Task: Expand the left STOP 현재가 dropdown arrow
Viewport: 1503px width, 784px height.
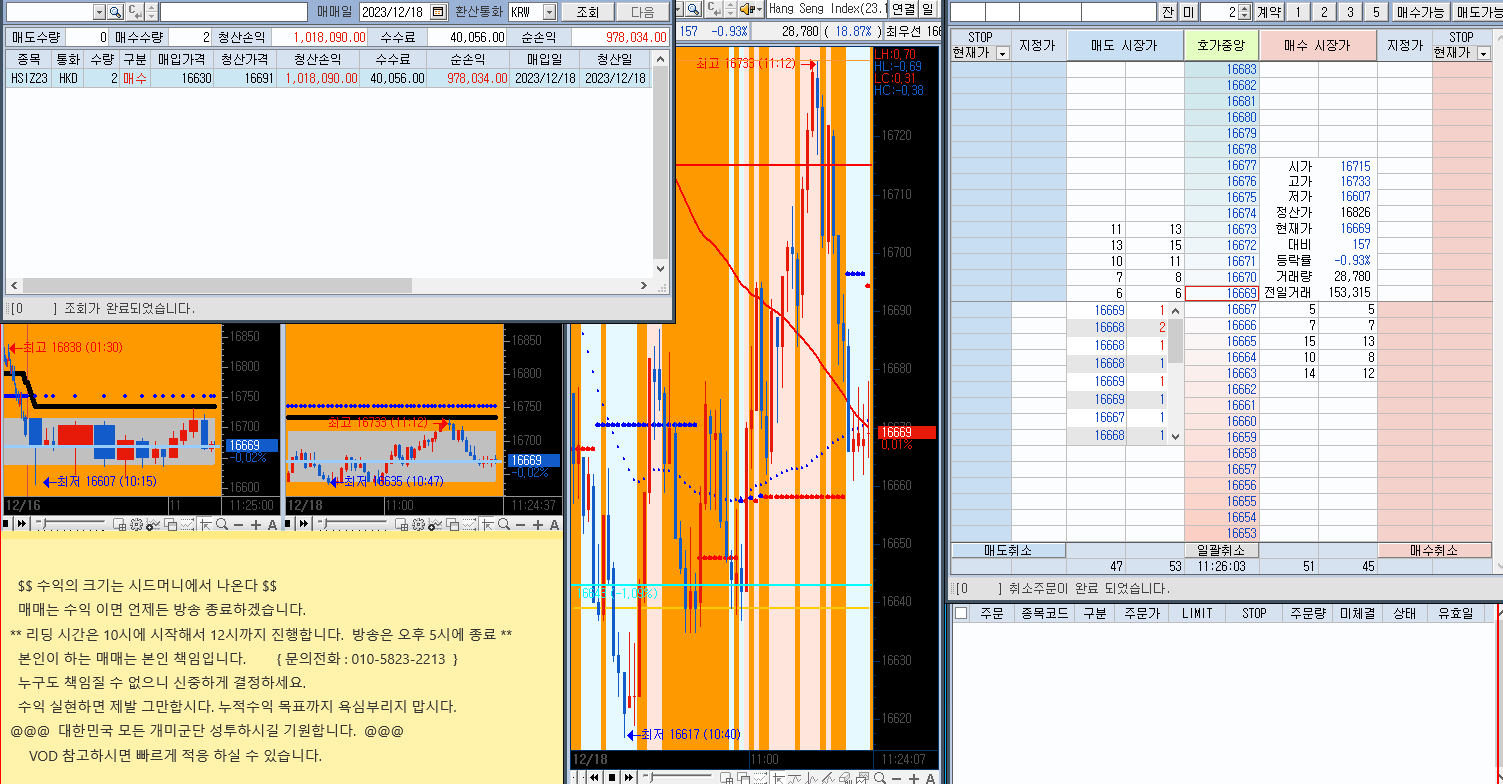Action: (x=1002, y=53)
